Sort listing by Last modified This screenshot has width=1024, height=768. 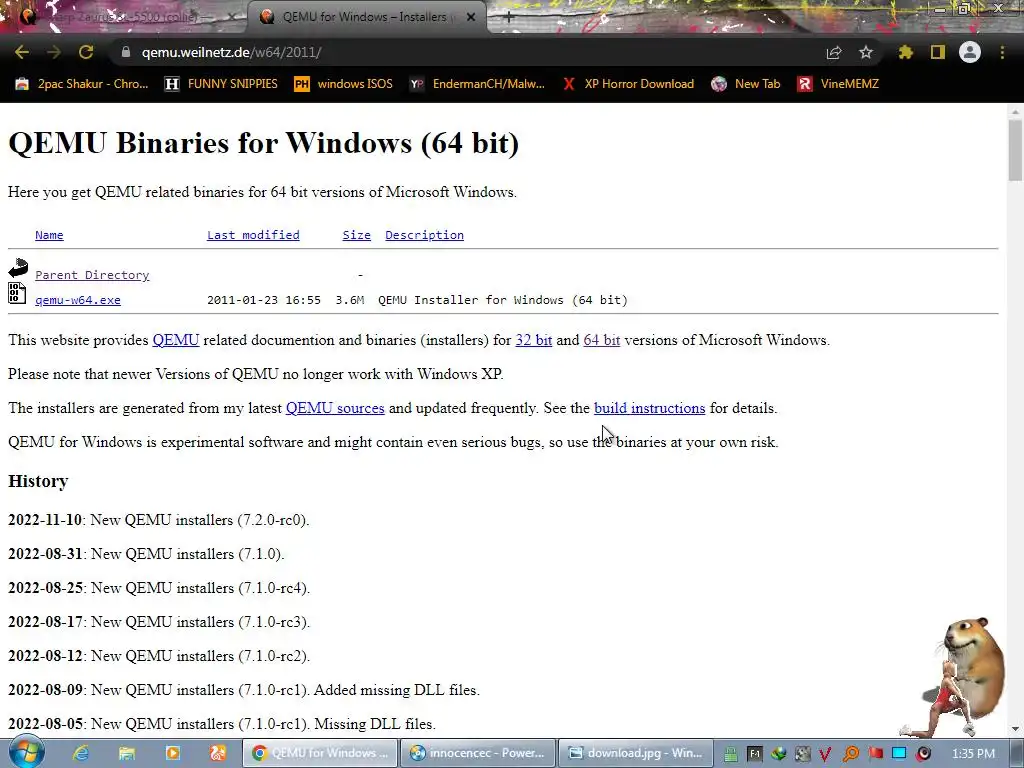[x=253, y=235]
